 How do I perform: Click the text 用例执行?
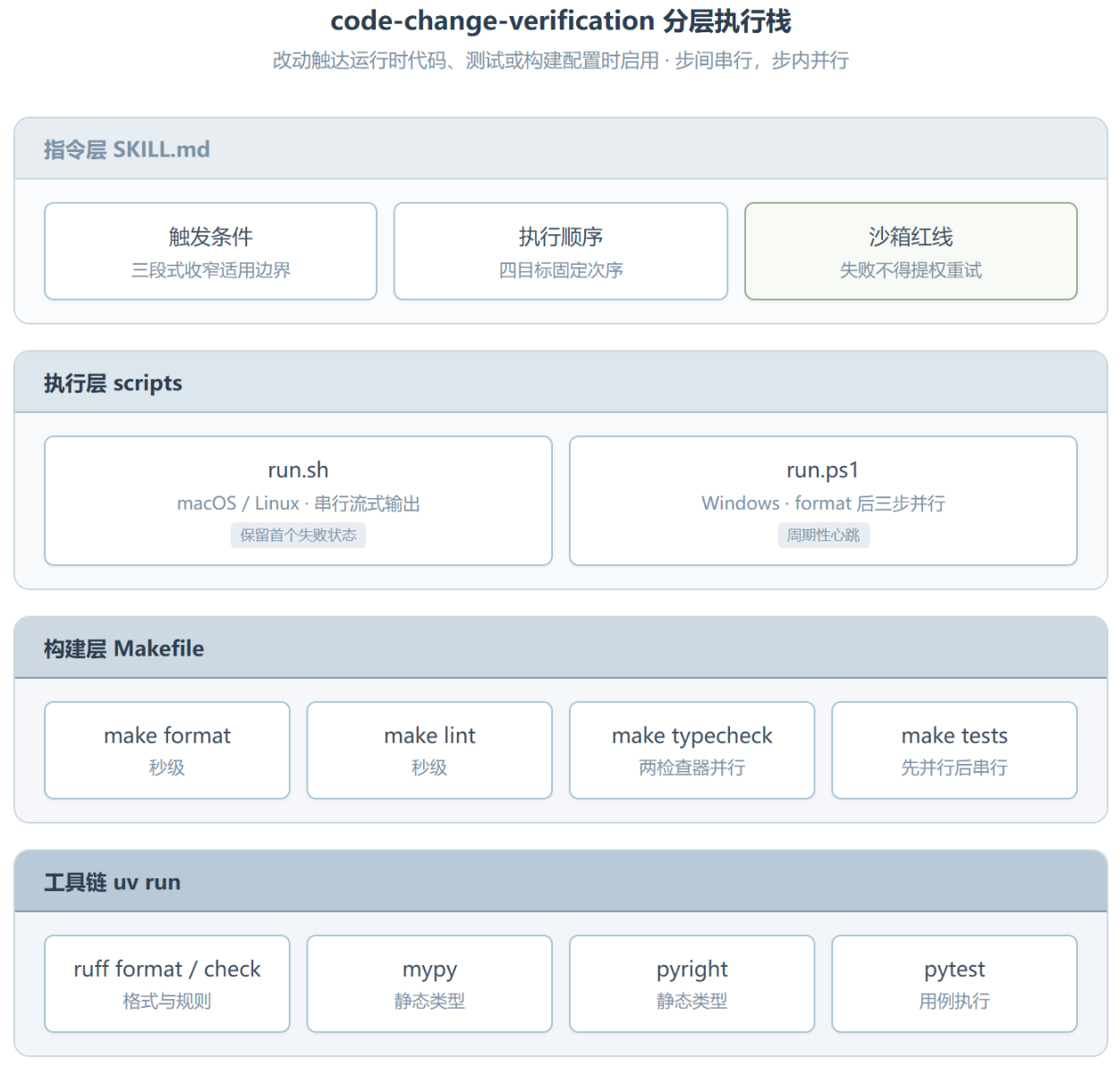(955, 1001)
